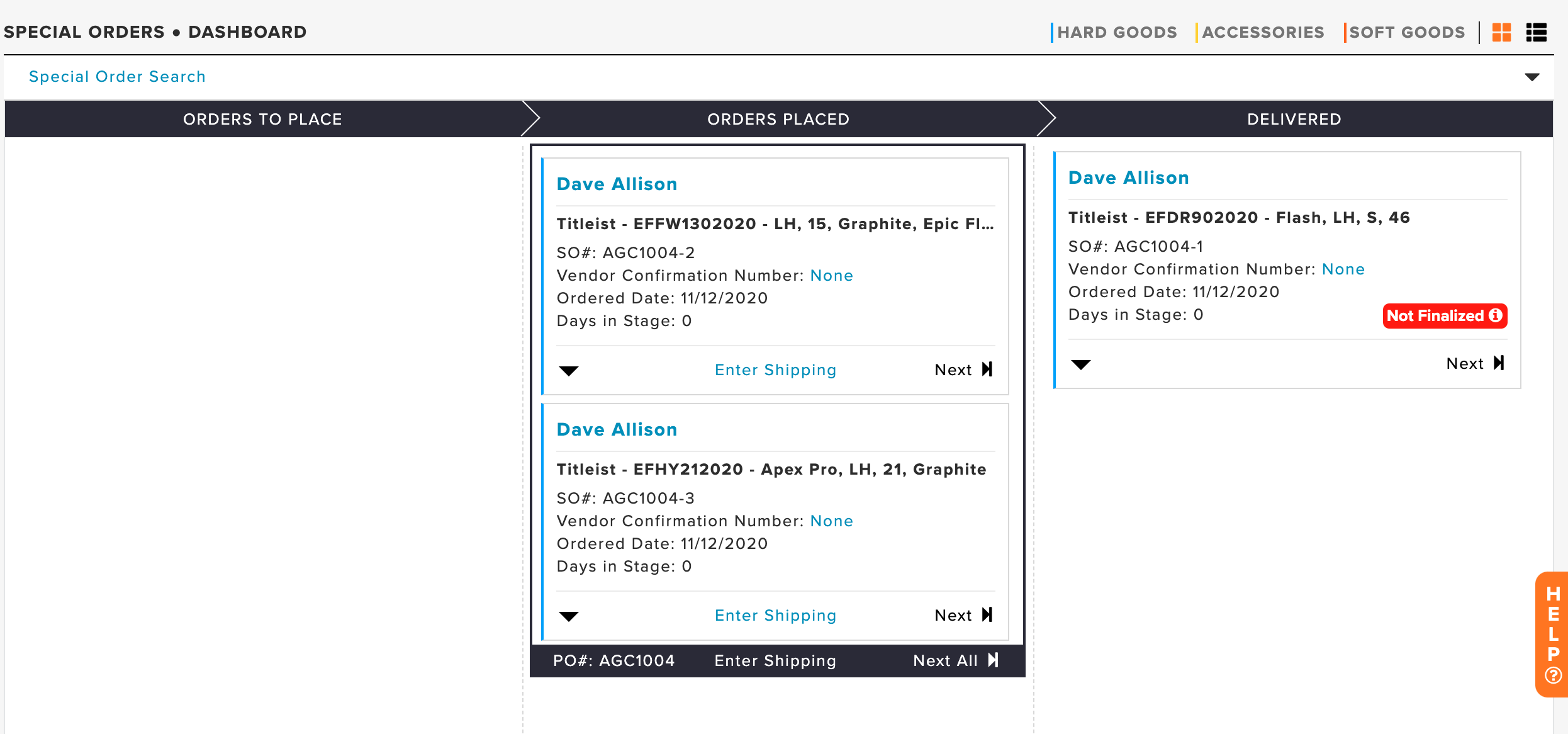Click Next text on delivered AGC1004-1 card
This screenshot has height=734, width=1568.
tap(1465, 363)
